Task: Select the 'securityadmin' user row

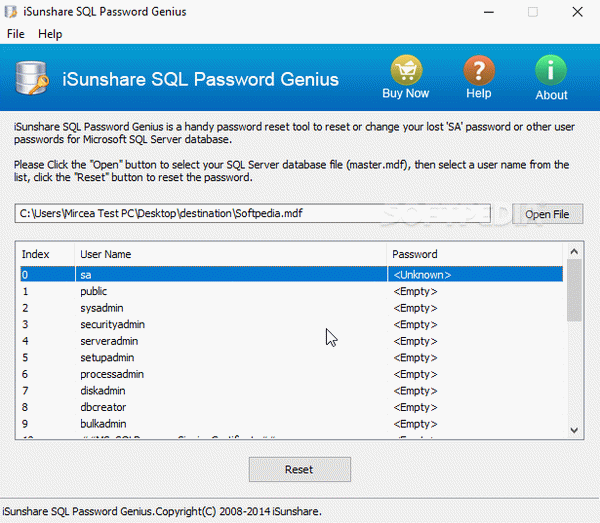Action: (x=292, y=324)
